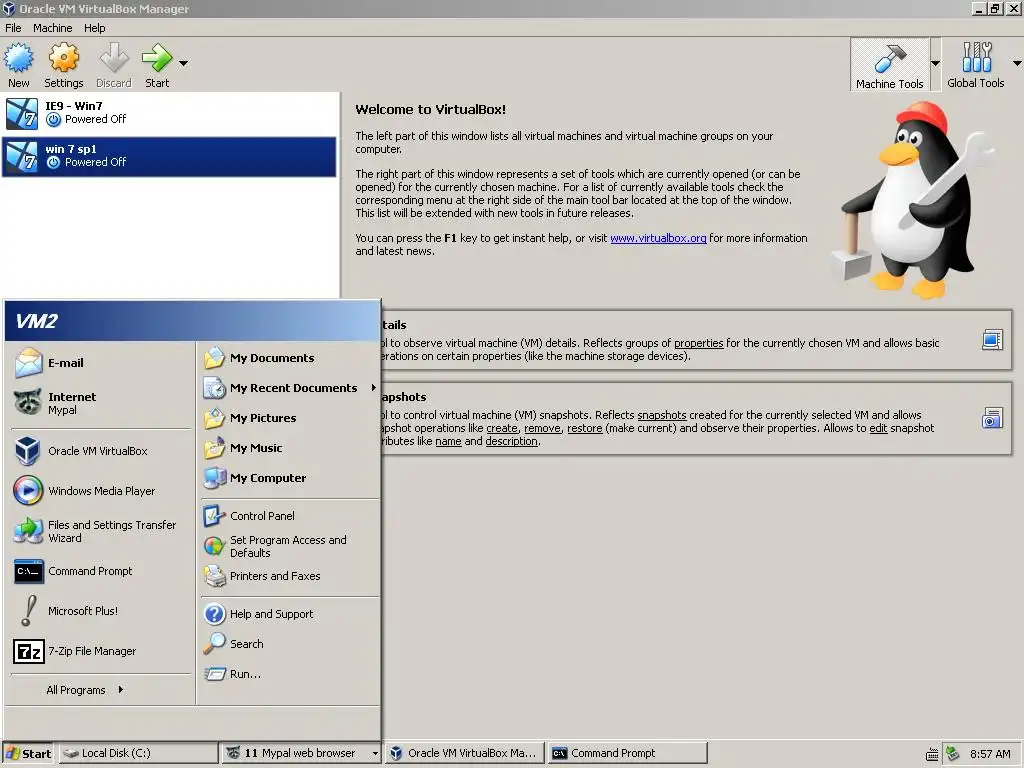Switch to Command Prompt taskbar button
The image size is (1024, 768).
point(628,753)
